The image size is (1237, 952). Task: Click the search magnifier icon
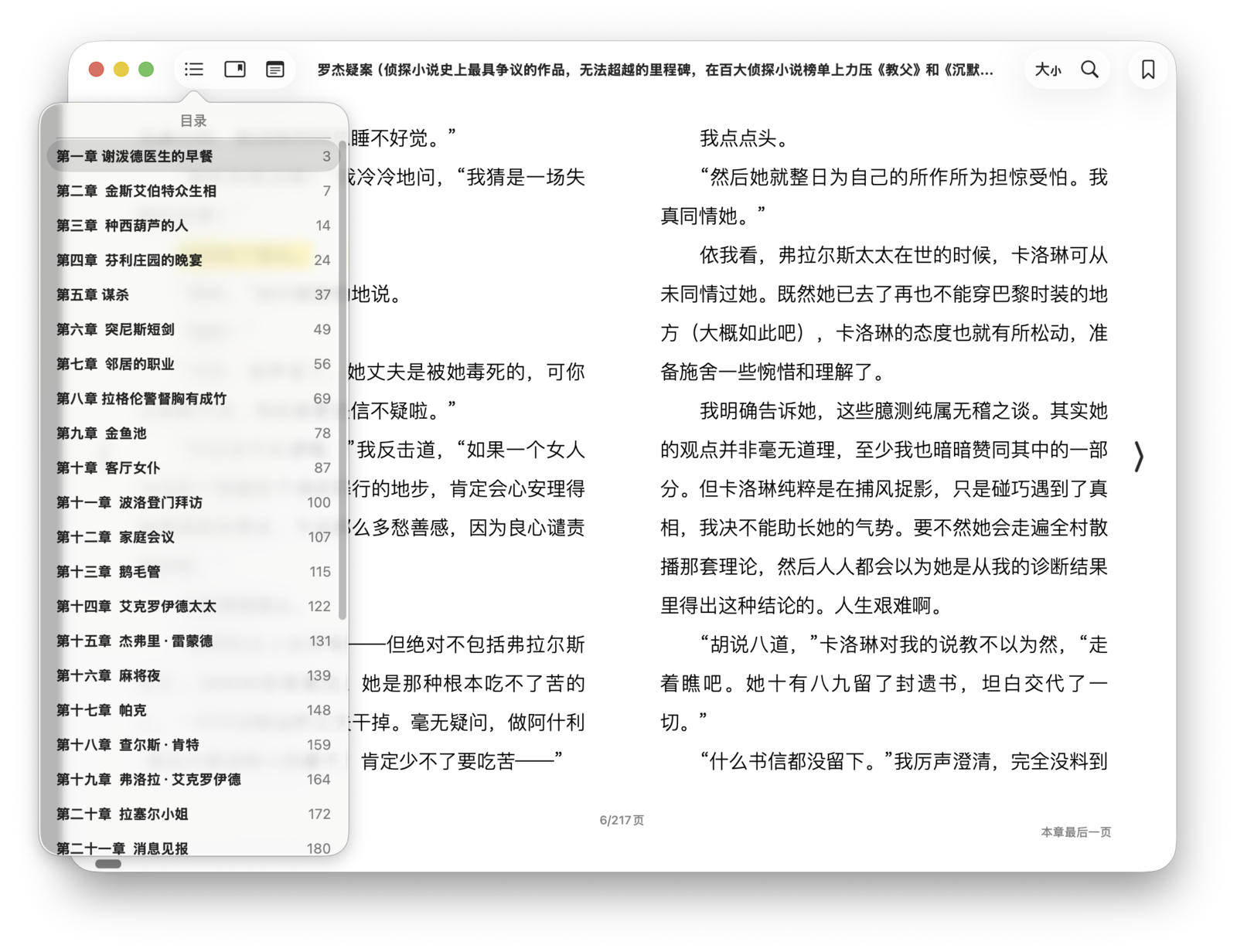[x=1089, y=70]
